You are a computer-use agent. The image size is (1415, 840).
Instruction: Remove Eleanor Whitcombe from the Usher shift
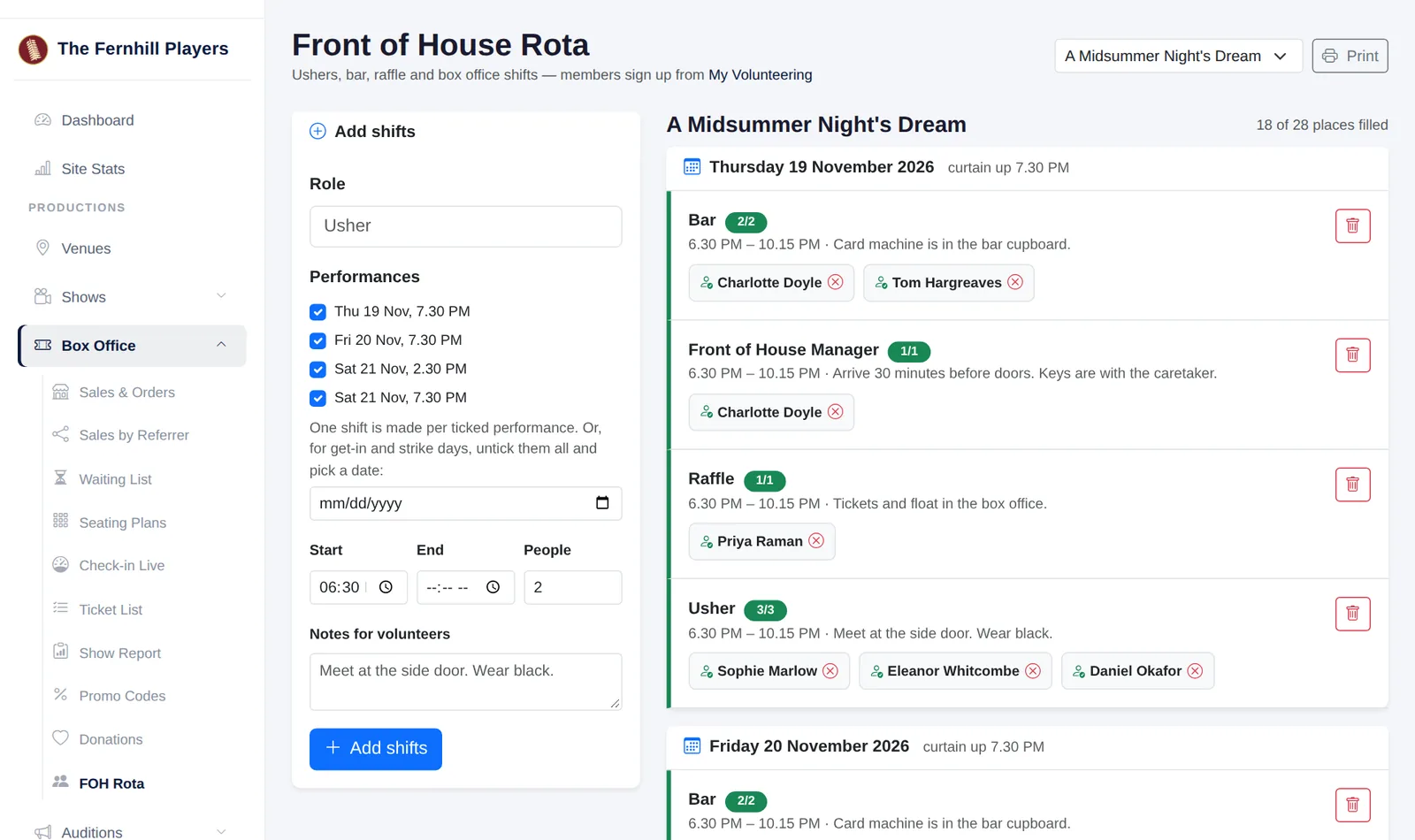click(1033, 670)
